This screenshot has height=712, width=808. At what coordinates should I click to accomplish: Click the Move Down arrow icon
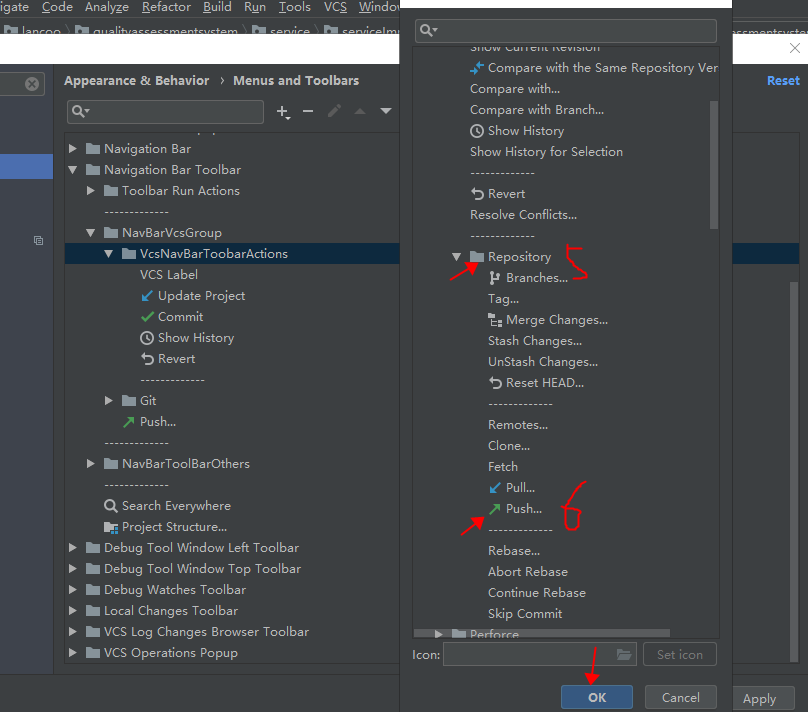point(385,112)
